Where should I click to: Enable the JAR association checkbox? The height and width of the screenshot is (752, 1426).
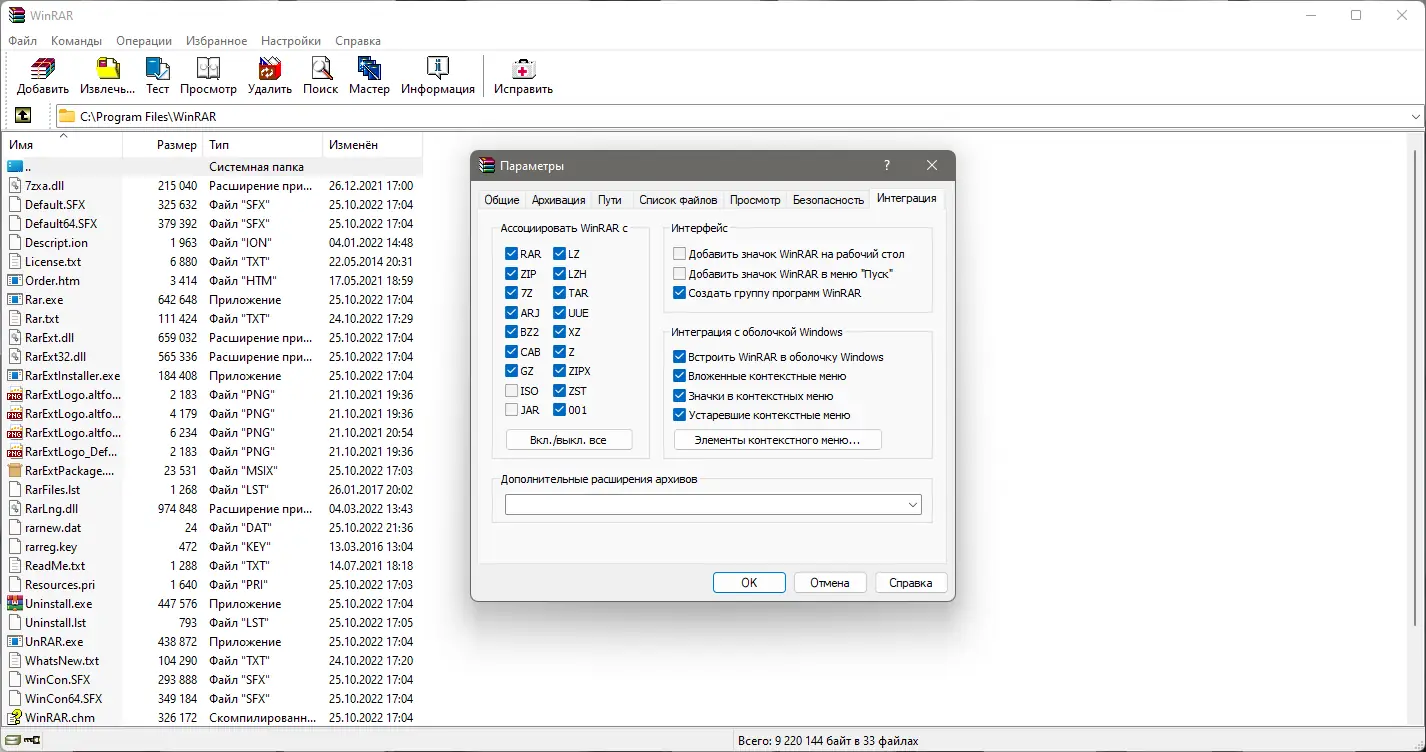[x=511, y=410]
